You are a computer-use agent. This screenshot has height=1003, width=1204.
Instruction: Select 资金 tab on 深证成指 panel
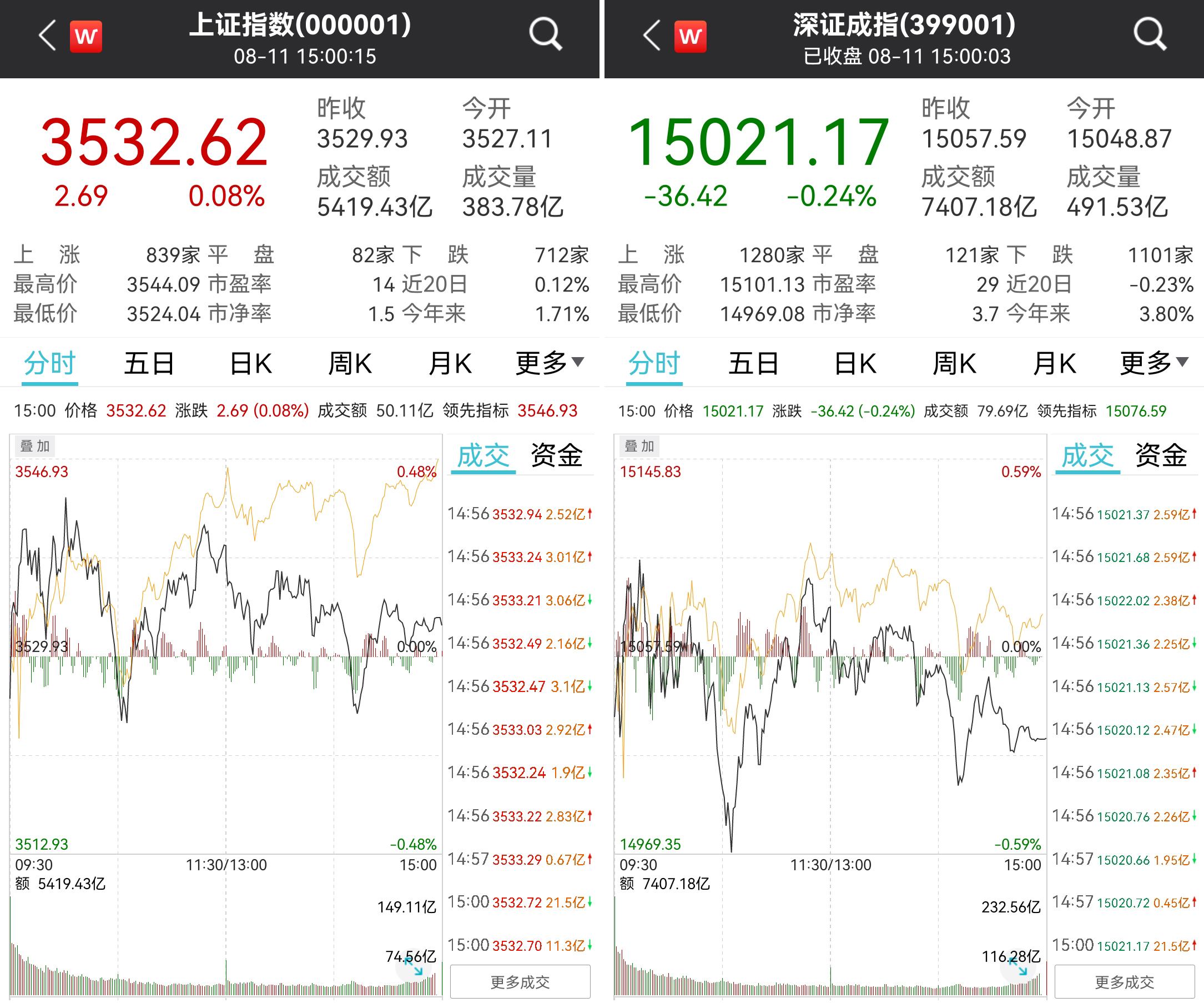(1161, 456)
